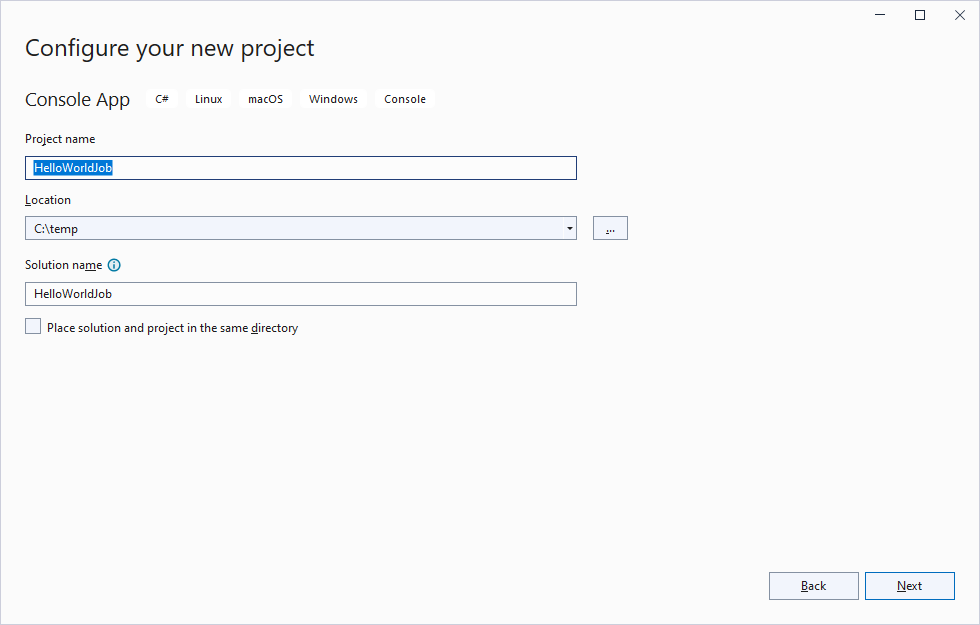This screenshot has width=980, height=625.
Task: Click the Linux tag
Action: coord(208,99)
